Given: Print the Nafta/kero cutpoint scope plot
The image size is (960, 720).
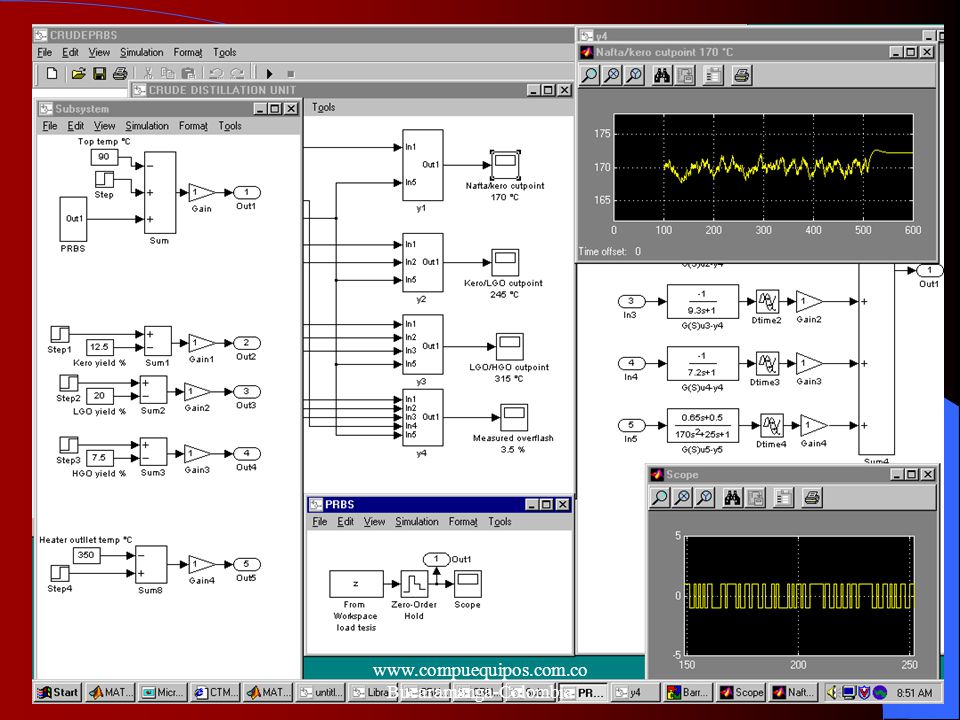Looking at the screenshot, I should tap(741, 75).
